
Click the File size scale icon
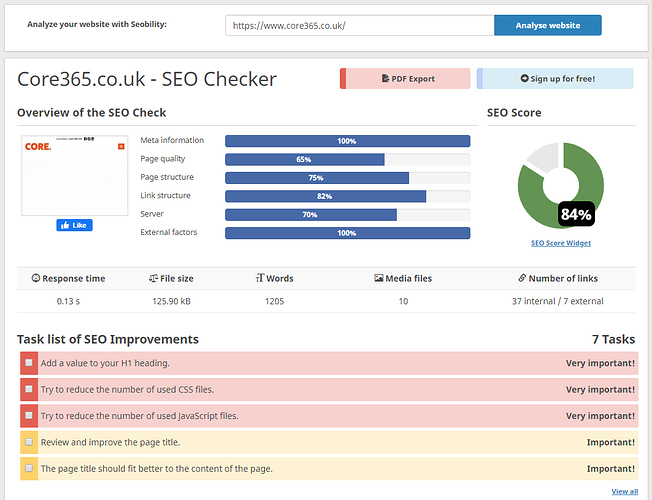click(x=153, y=278)
